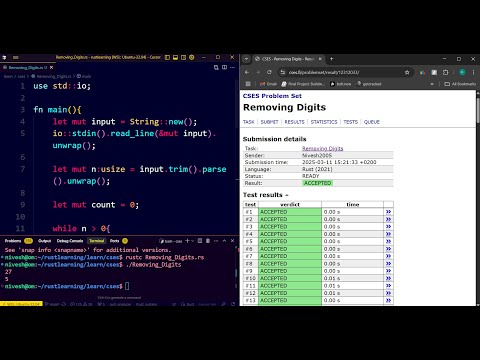The width and height of the screenshot is (480, 360).
Task: Split the terminal panel
Action: click(x=200, y=241)
